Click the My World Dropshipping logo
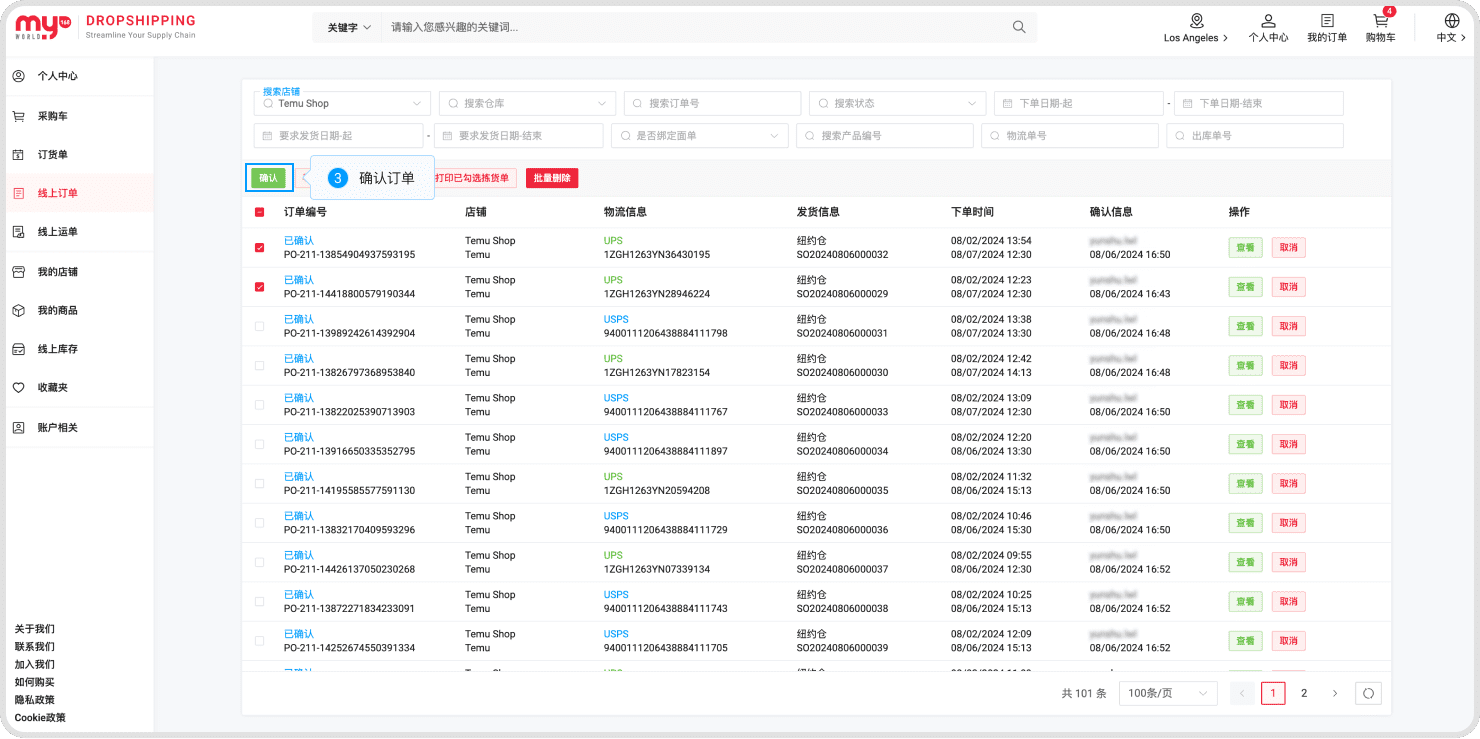This screenshot has height=739, width=1480. (105, 27)
